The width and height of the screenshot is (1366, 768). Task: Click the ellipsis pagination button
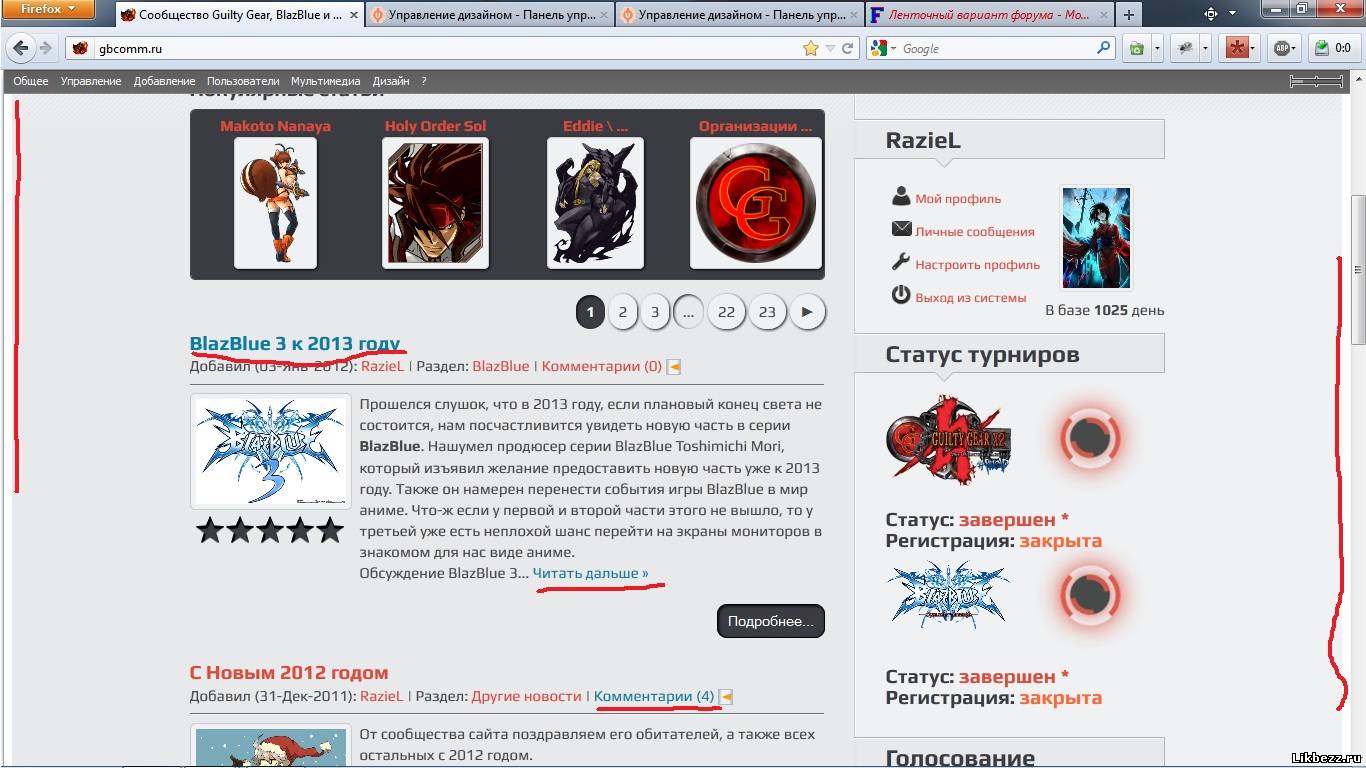pyautogui.click(x=688, y=312)
